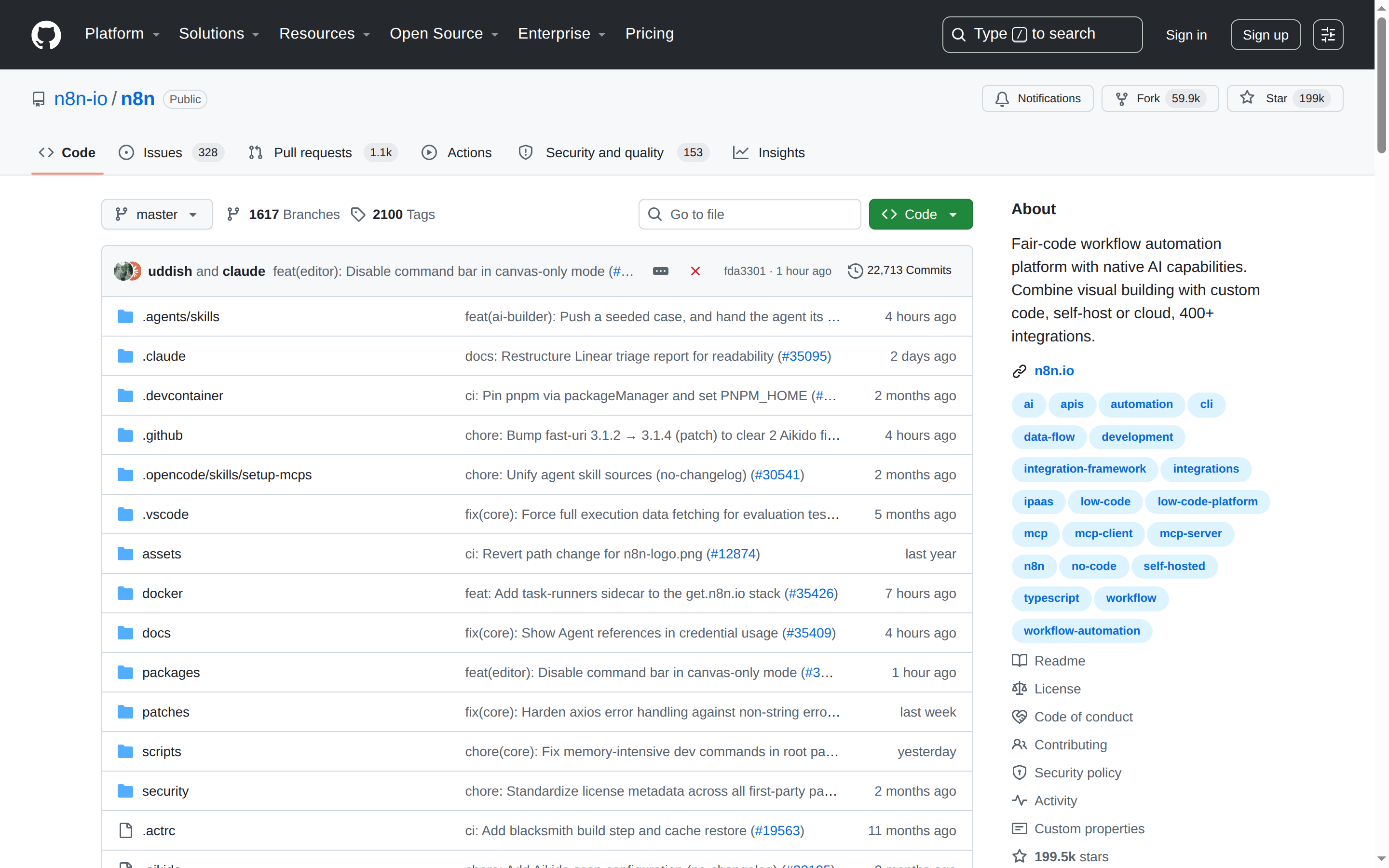Click the patches folder icon
The image size is (1389, 868).
click(125, 712)
